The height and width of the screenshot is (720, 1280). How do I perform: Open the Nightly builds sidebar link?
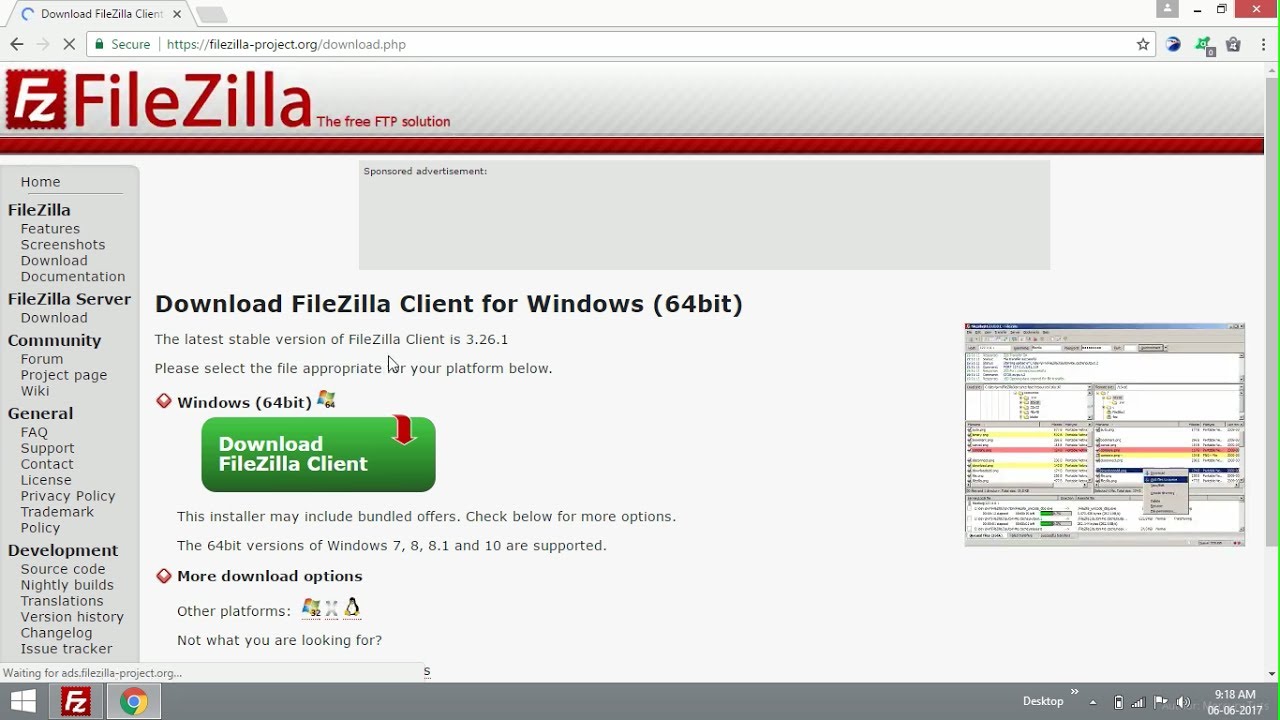(x=67, y=585)
